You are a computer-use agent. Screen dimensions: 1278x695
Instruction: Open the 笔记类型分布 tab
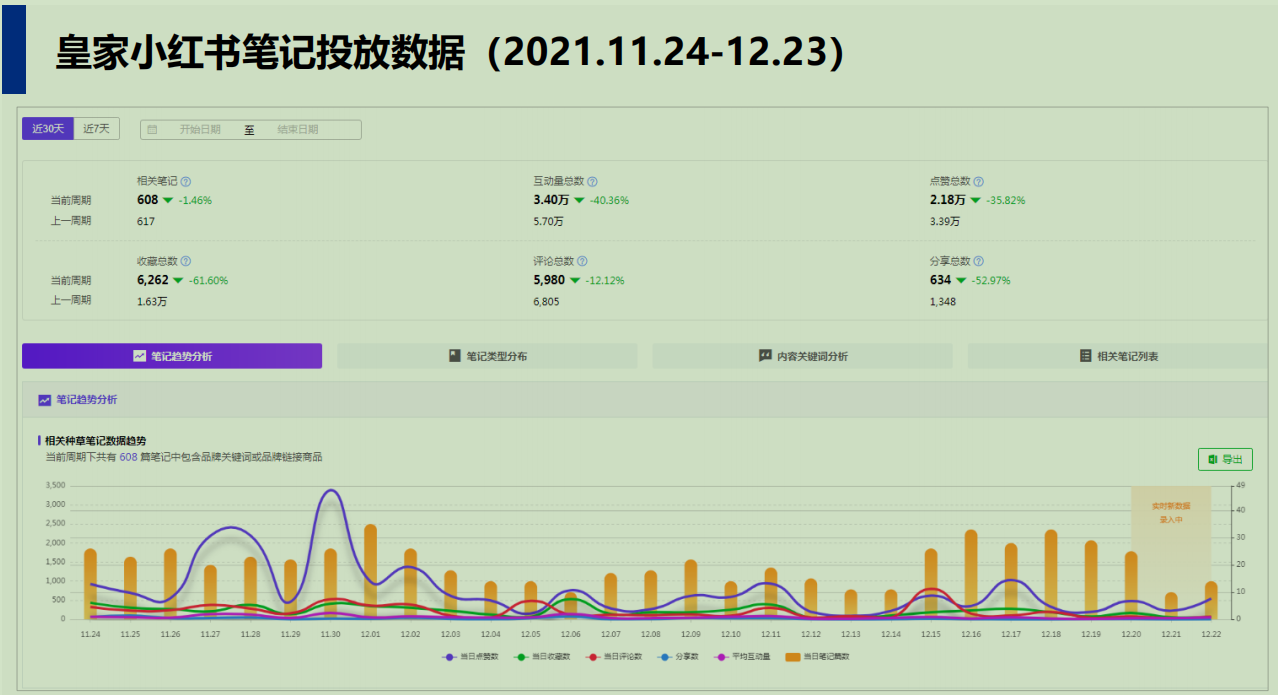click(487, 356)
